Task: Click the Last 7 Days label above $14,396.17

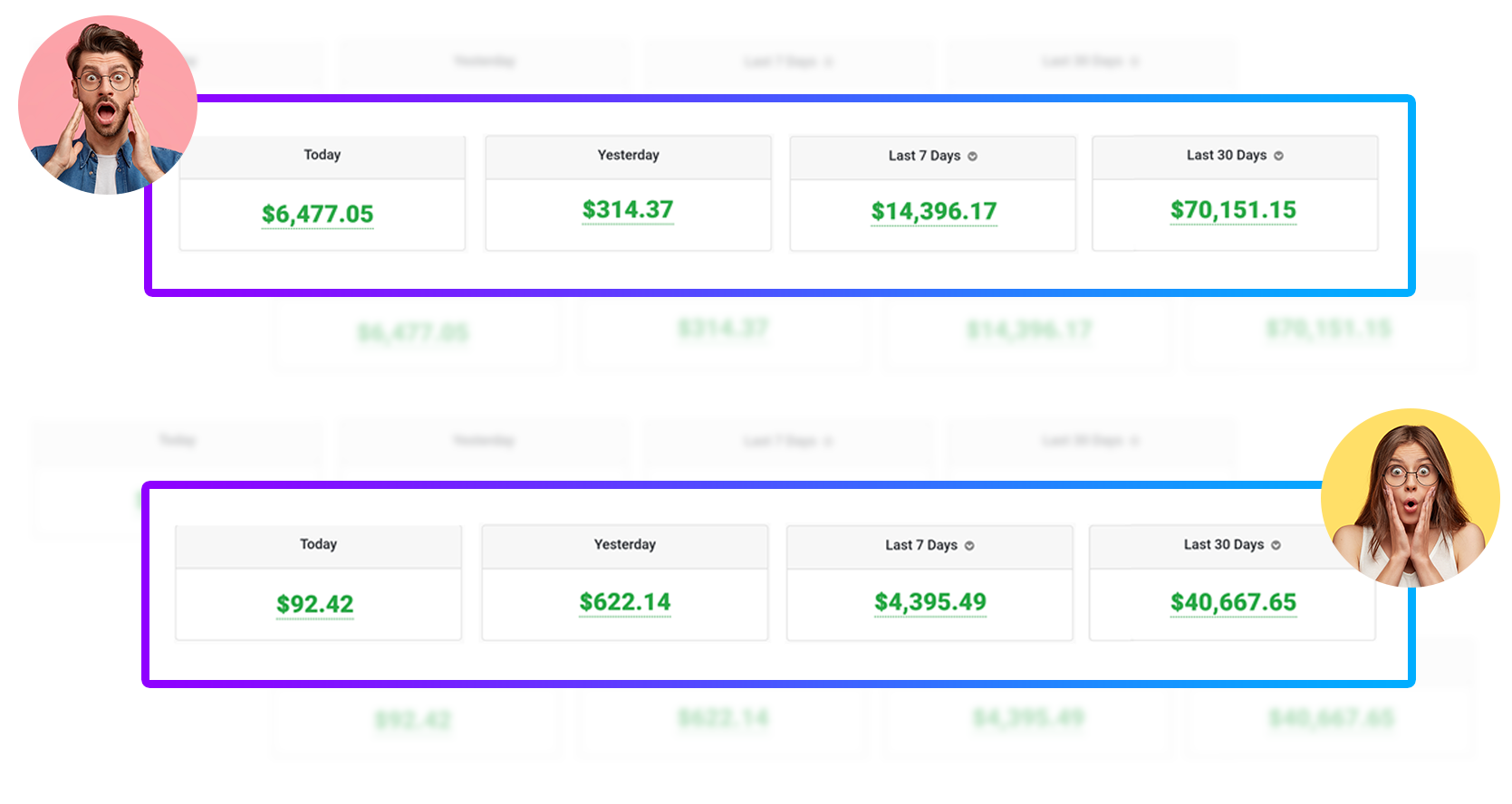Action: [x=924, y=156]
